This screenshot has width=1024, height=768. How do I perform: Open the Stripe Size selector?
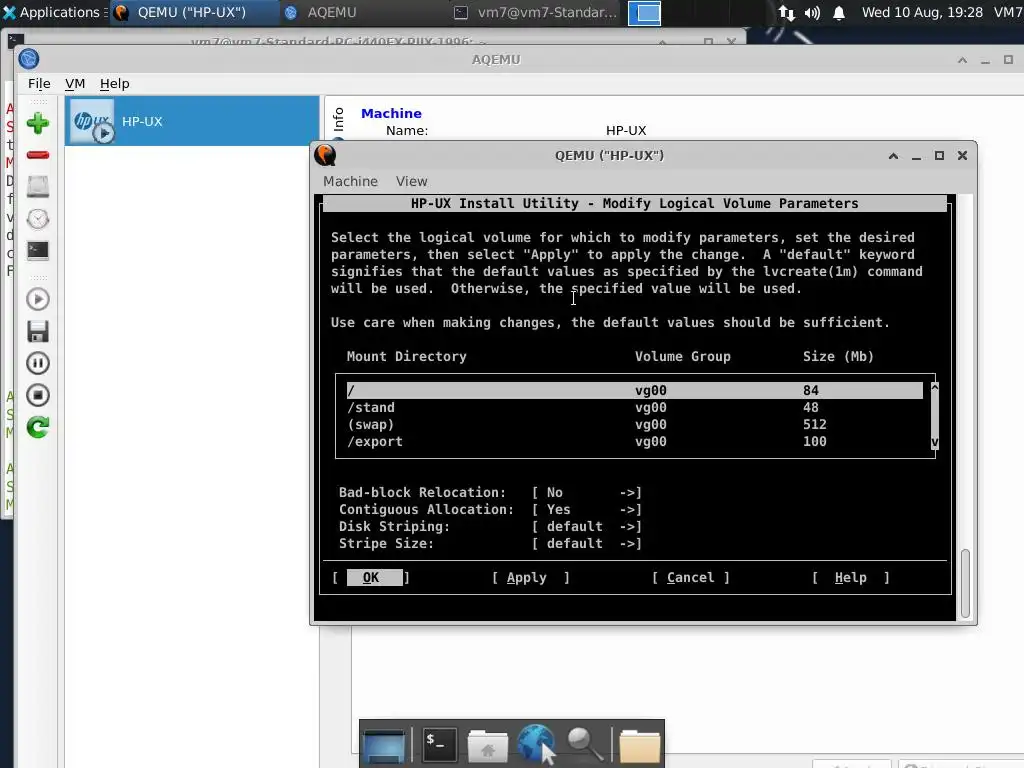click(586, 543)
